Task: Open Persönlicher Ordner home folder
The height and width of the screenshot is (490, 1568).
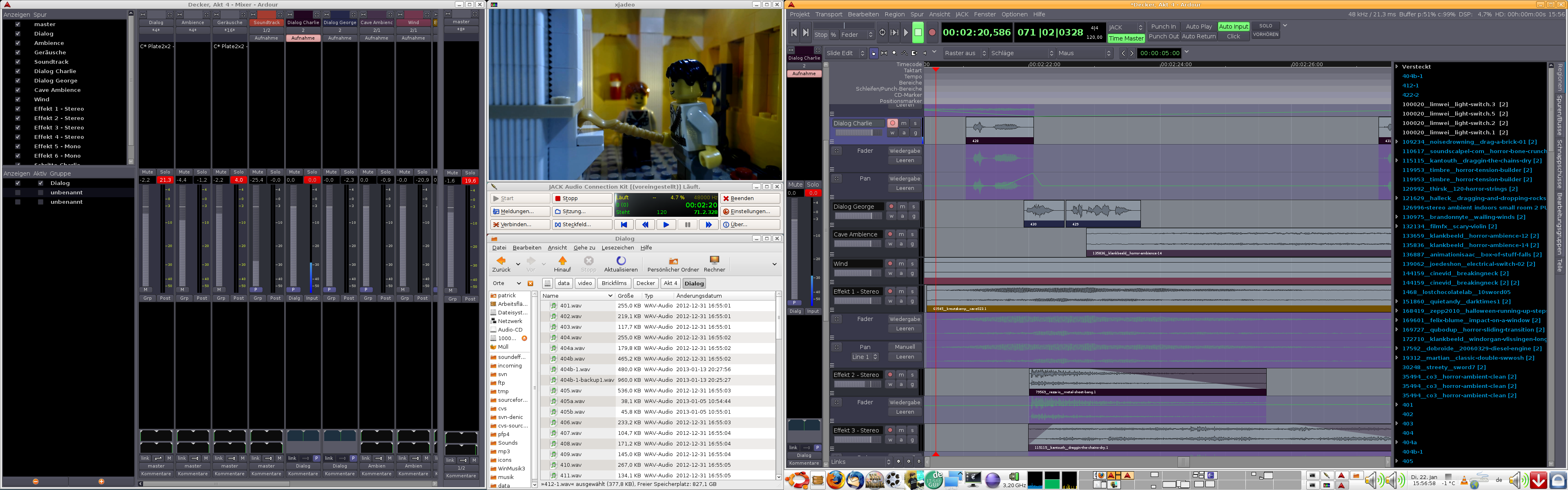Action: click(673, 264)
